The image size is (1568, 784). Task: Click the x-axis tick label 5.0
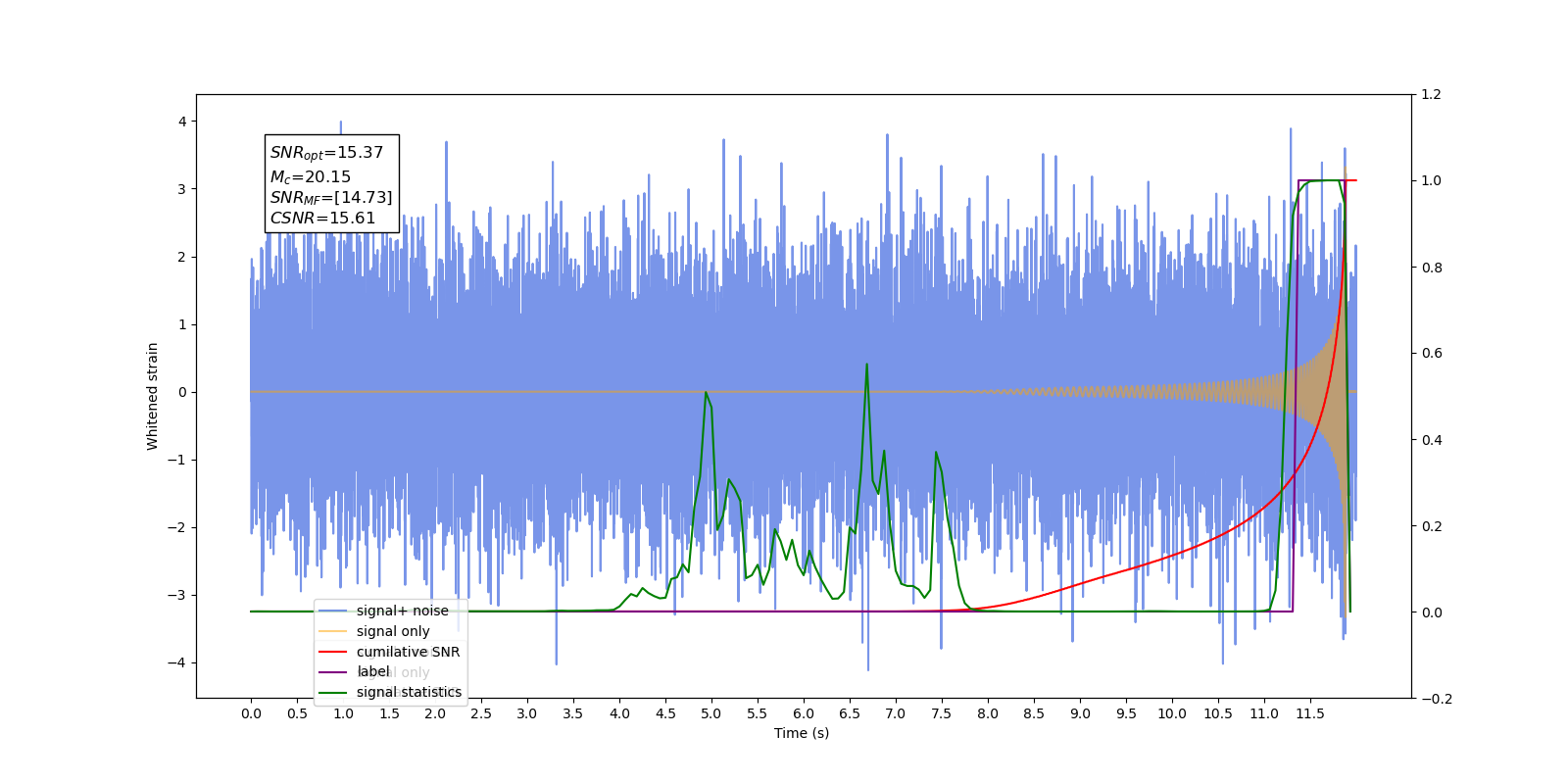tap(710, 713)
